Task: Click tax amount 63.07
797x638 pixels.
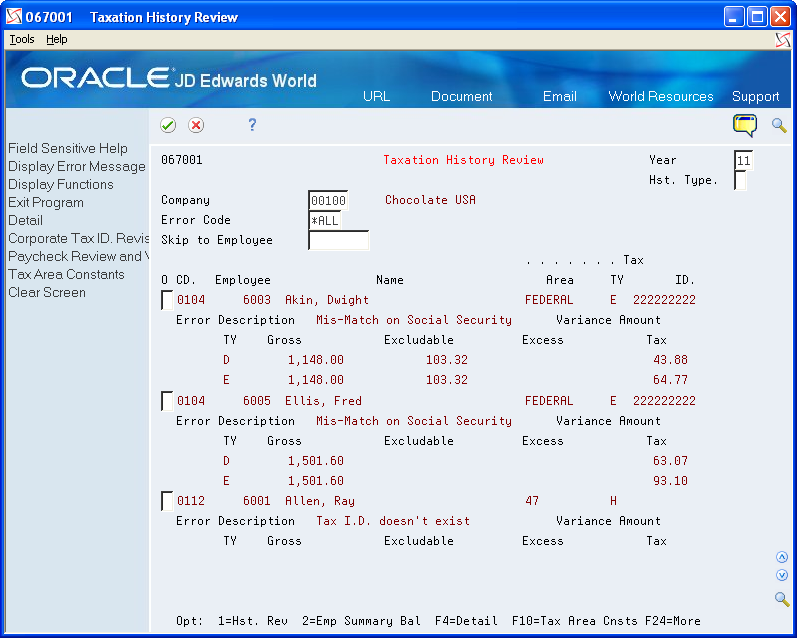Action: point(670,461)
